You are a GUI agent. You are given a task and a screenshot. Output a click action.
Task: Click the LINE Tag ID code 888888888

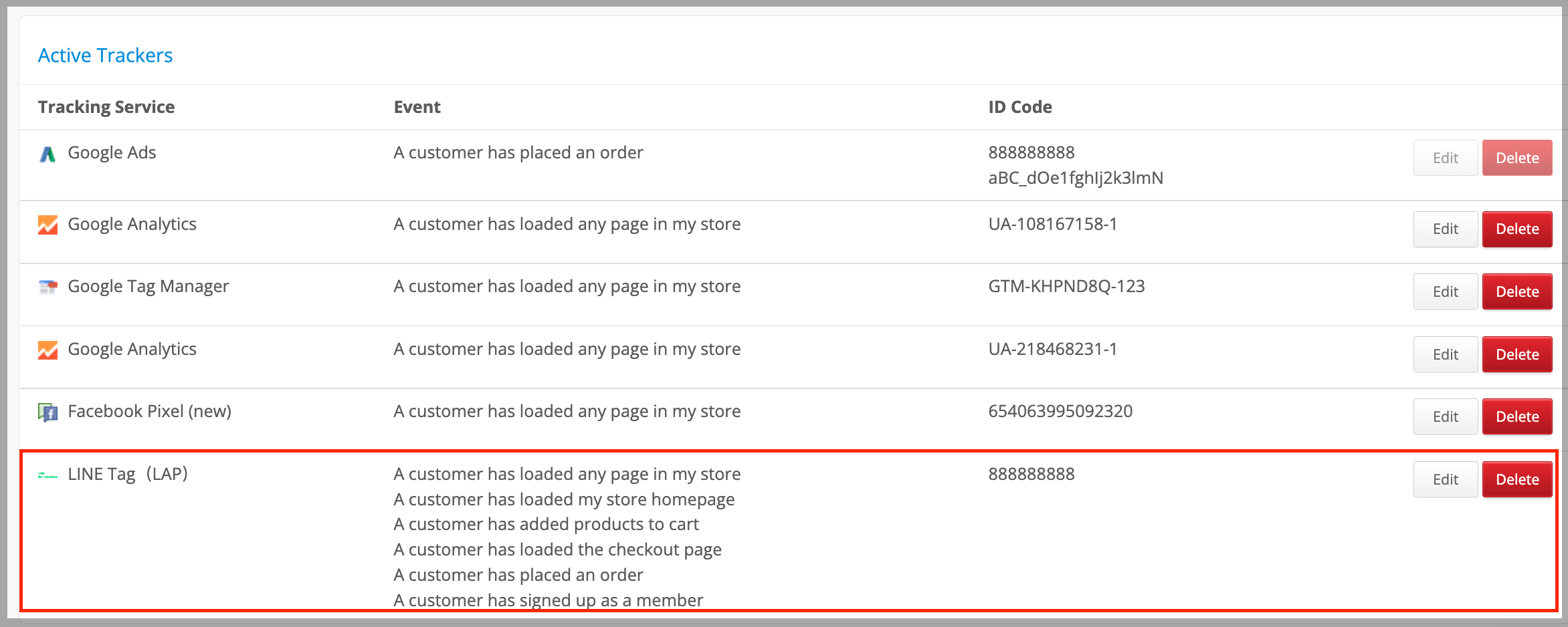click(x=1032, y=474)
